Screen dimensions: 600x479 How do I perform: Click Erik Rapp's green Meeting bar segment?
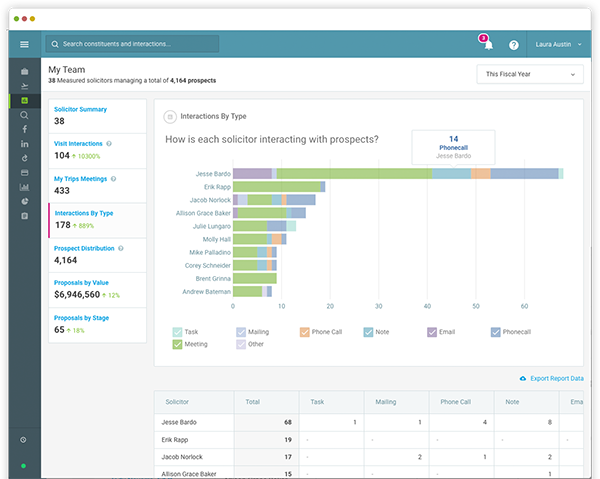tap(276, 186)
